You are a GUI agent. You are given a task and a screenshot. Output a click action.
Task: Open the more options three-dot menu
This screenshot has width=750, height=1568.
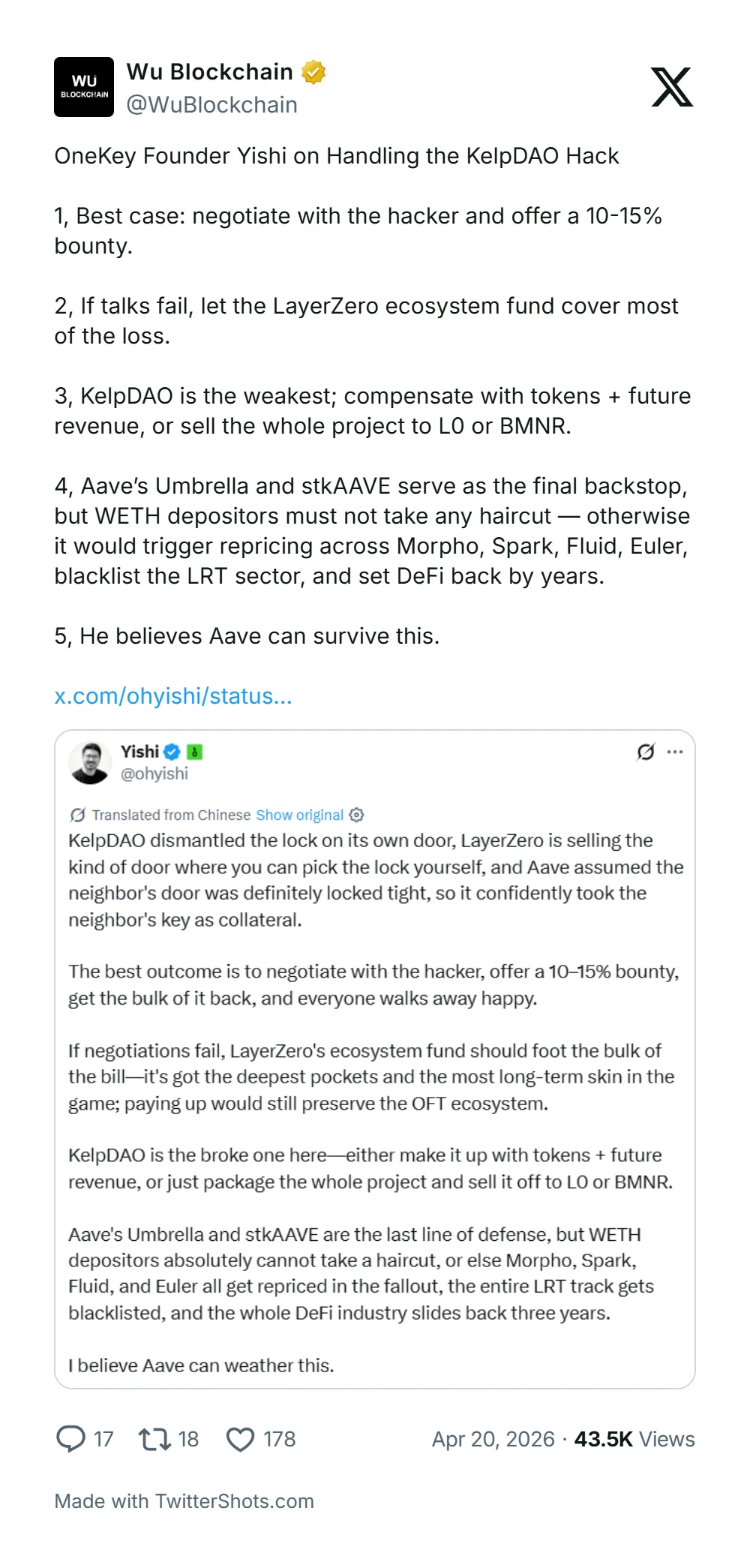point(676,751)
